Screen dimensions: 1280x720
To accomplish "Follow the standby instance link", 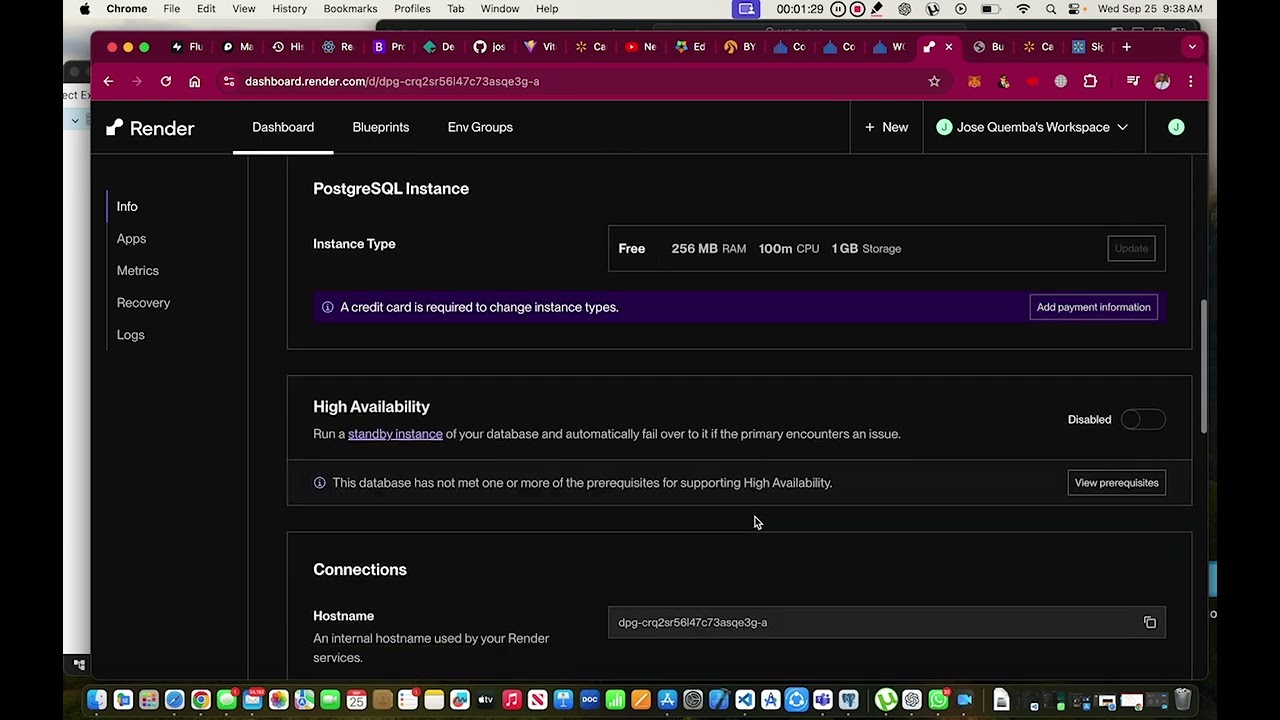I will click(x=395, y=434).
